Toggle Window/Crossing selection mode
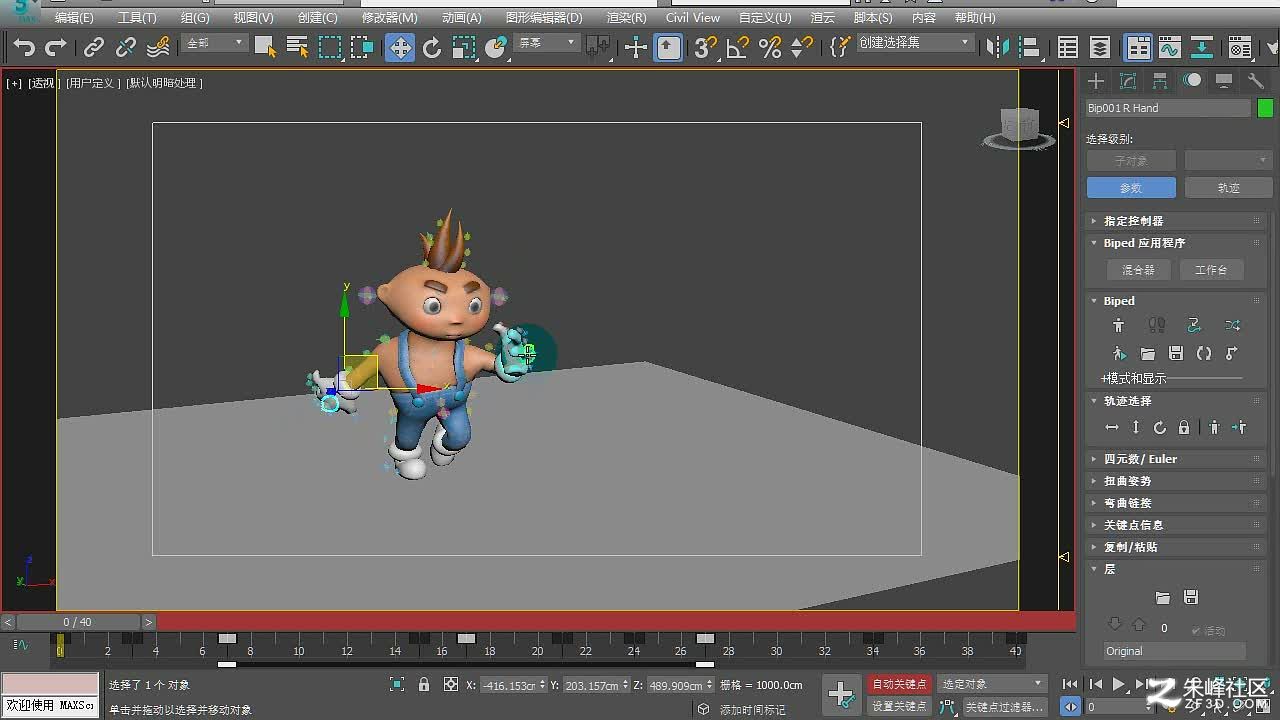 click(362, 47)
